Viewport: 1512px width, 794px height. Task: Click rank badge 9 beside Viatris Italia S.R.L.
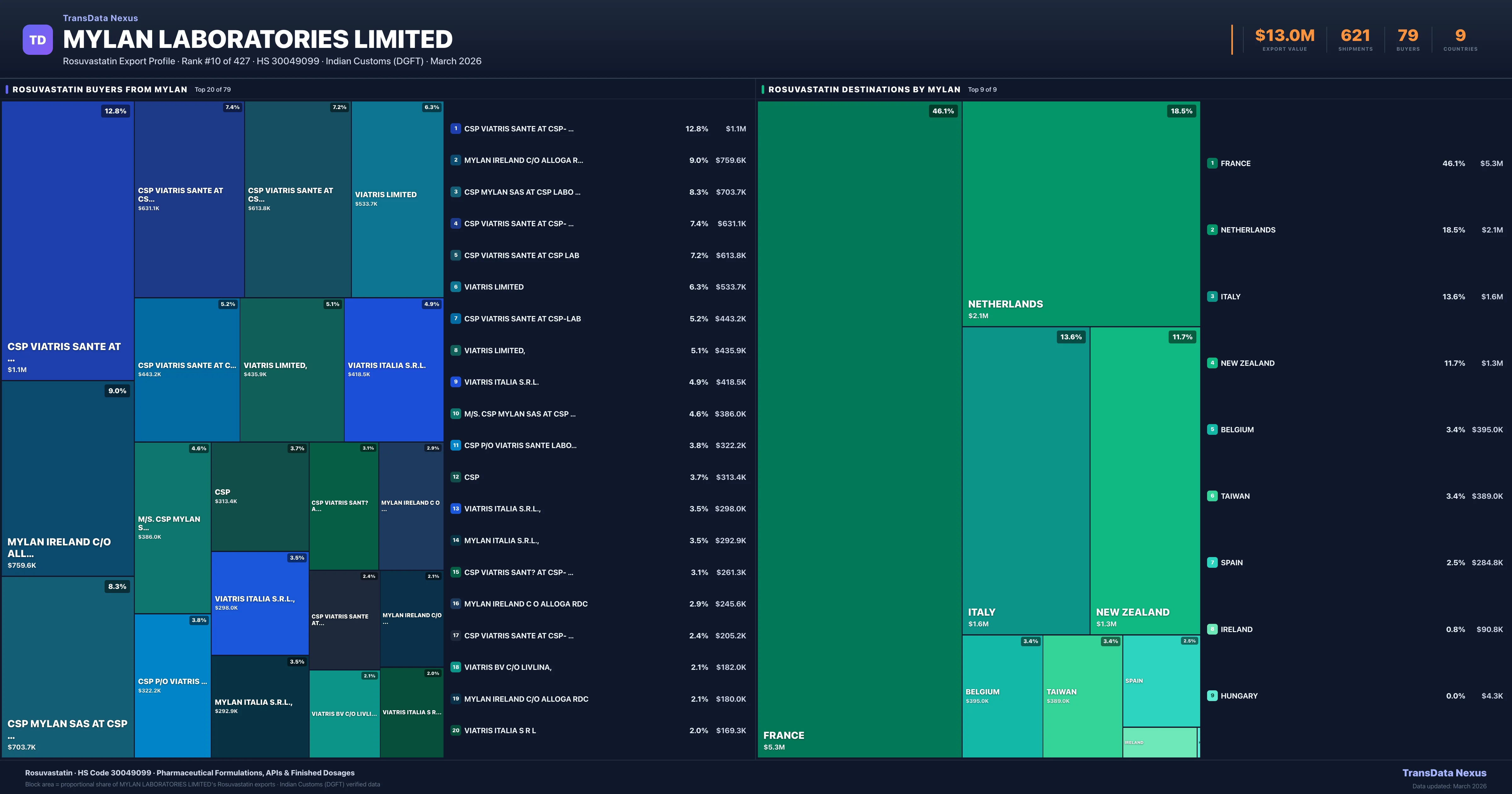pyautogui.click(x=455, y=382)
